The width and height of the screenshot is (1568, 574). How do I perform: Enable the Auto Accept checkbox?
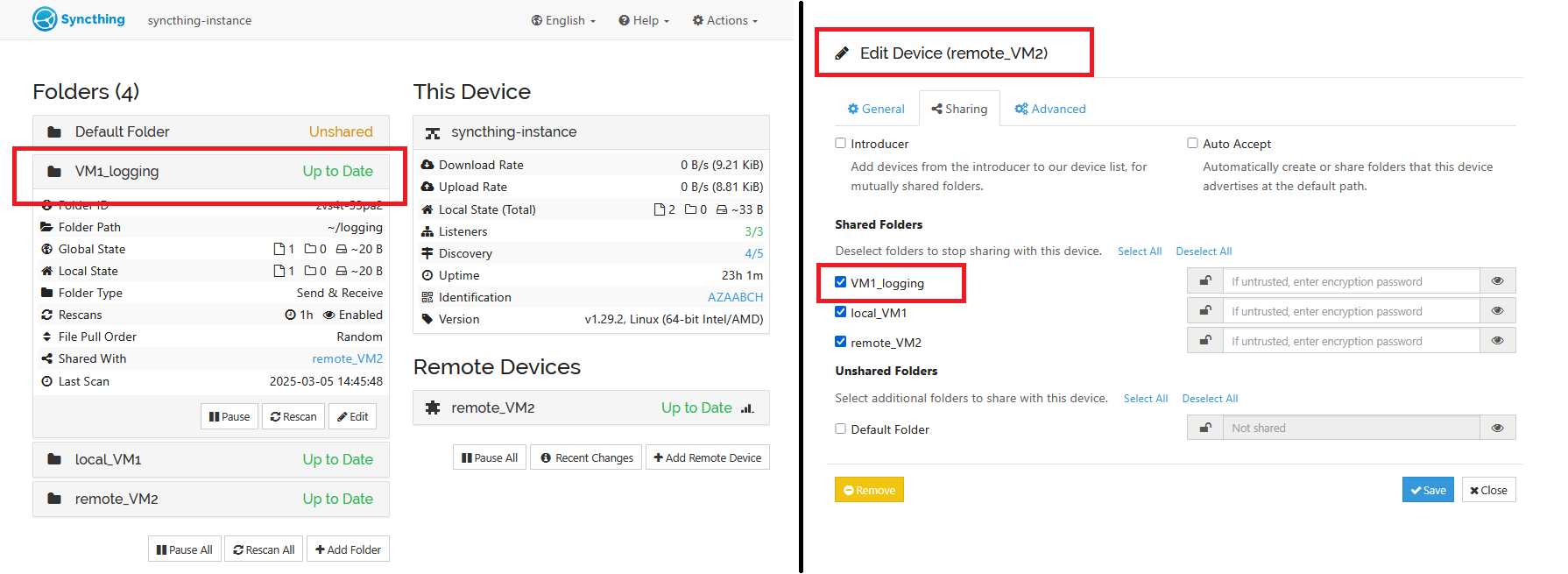(x=1192, y=143)
